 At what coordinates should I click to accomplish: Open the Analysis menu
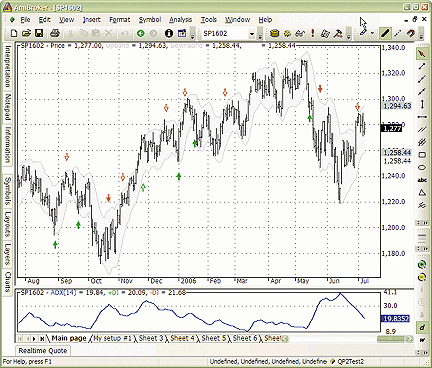pos(180,20)
